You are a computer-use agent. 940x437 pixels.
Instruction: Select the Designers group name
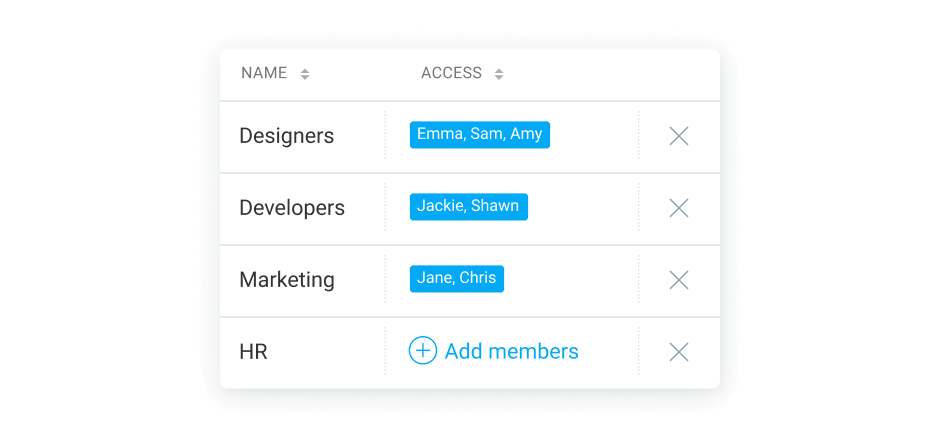click(286, 136)
